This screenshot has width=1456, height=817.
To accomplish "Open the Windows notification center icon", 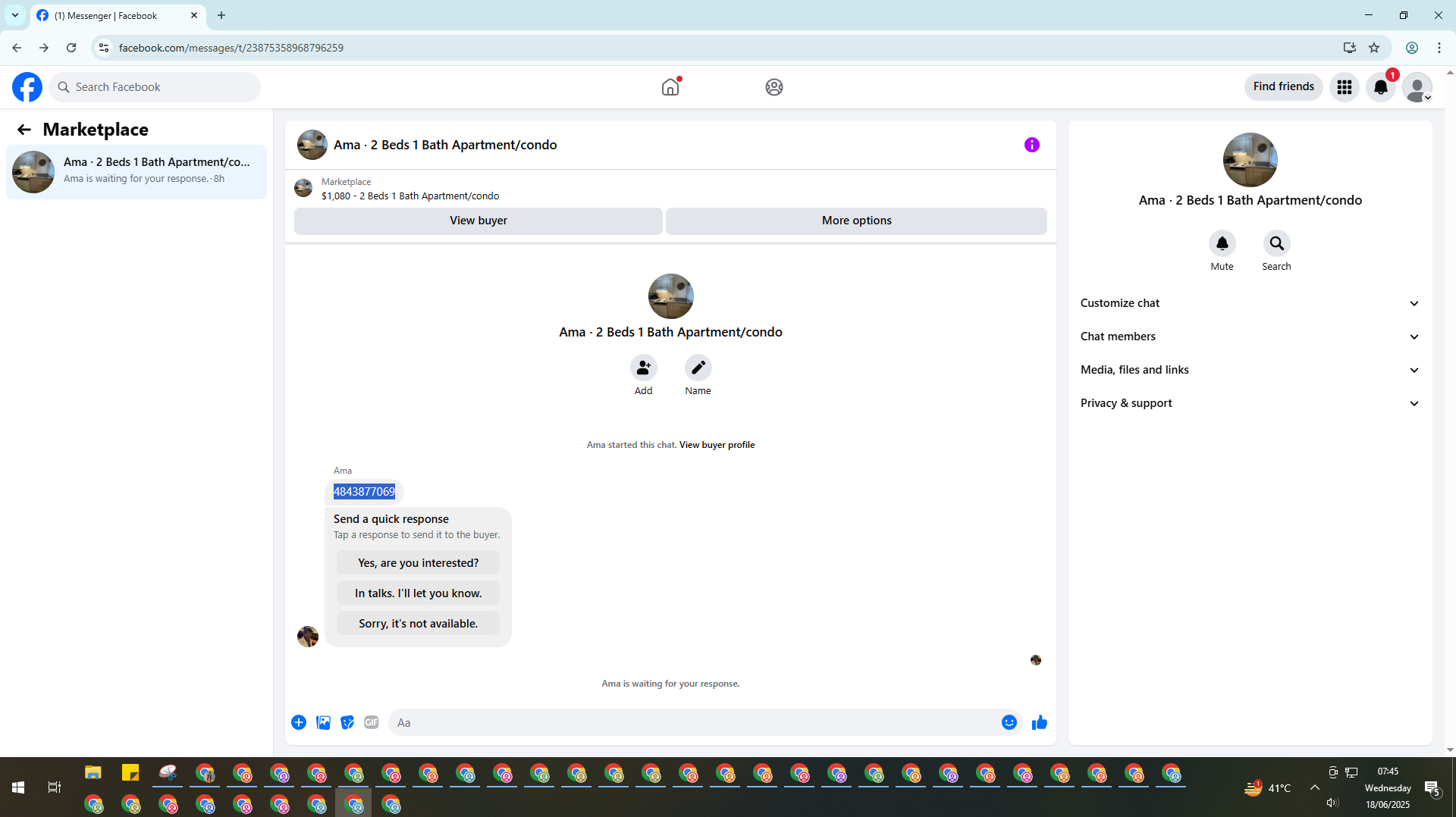I will tap(1432, 788).
